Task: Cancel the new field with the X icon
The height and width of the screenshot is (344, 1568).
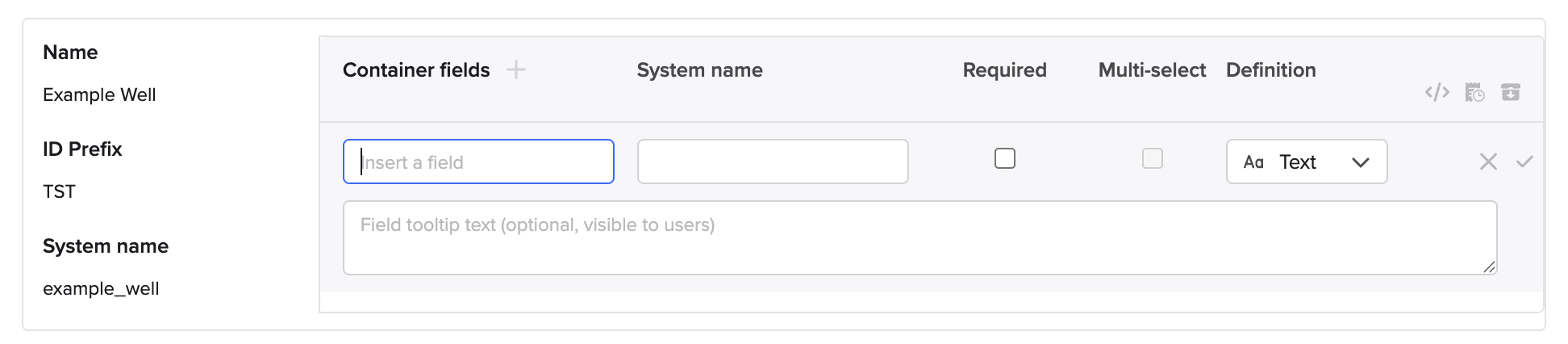Action: 1488,162
